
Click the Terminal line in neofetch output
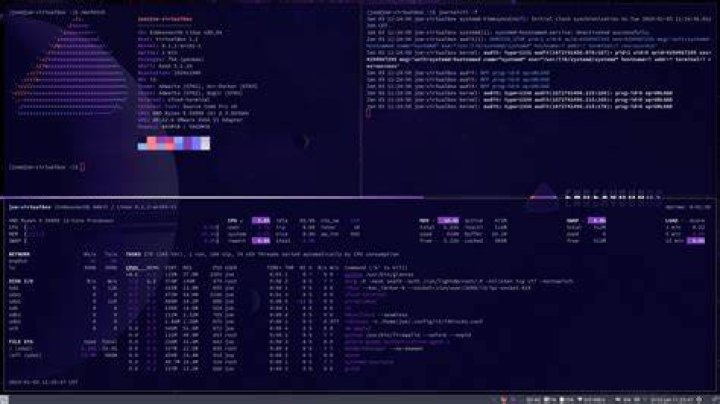pyautogui.click(x=174, y=100)
